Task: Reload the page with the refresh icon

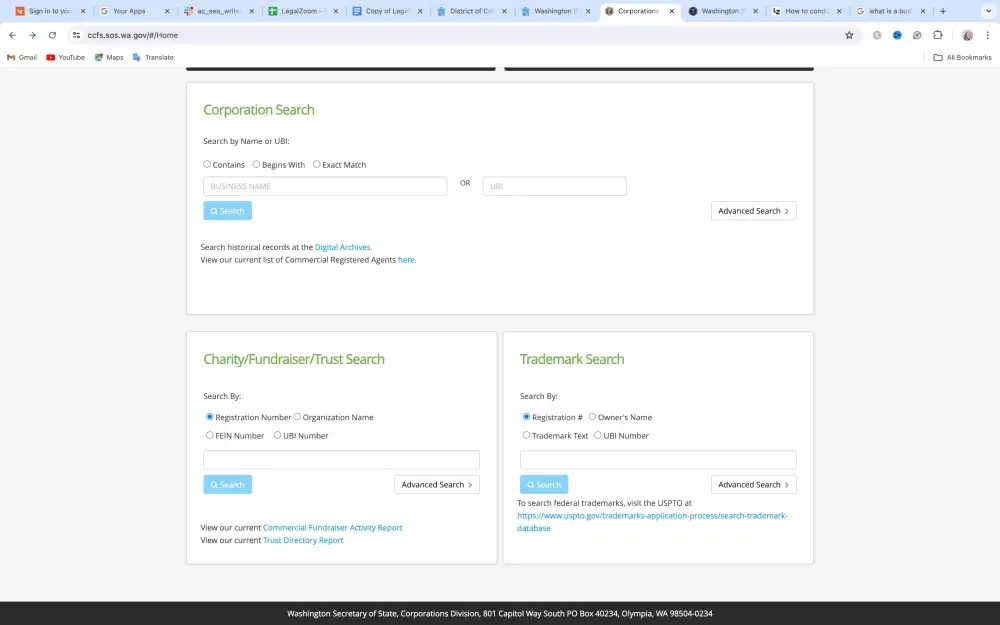Action: 52,35
